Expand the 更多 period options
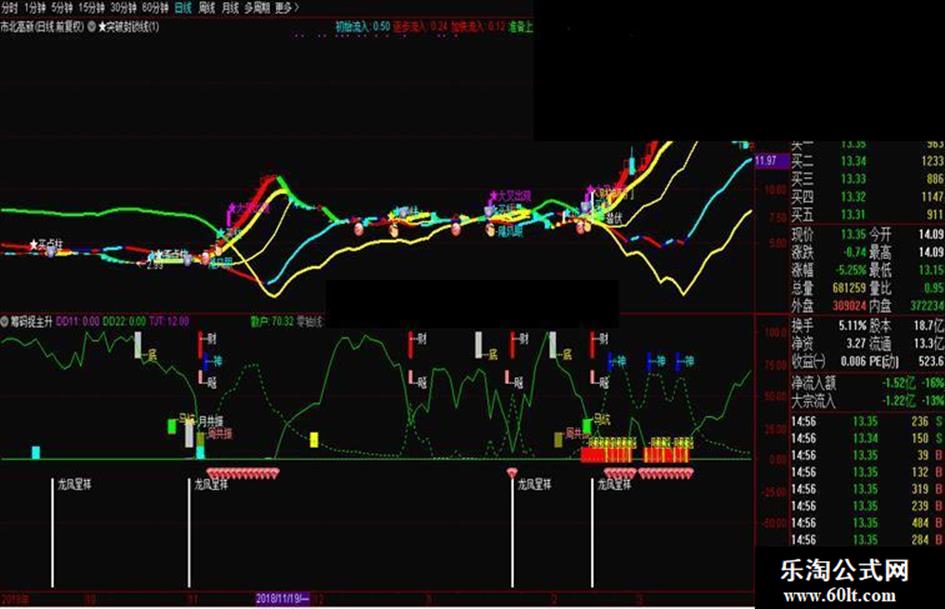This screenshot has height=609, width=945. pyautogui.click(x=286, y=8)
